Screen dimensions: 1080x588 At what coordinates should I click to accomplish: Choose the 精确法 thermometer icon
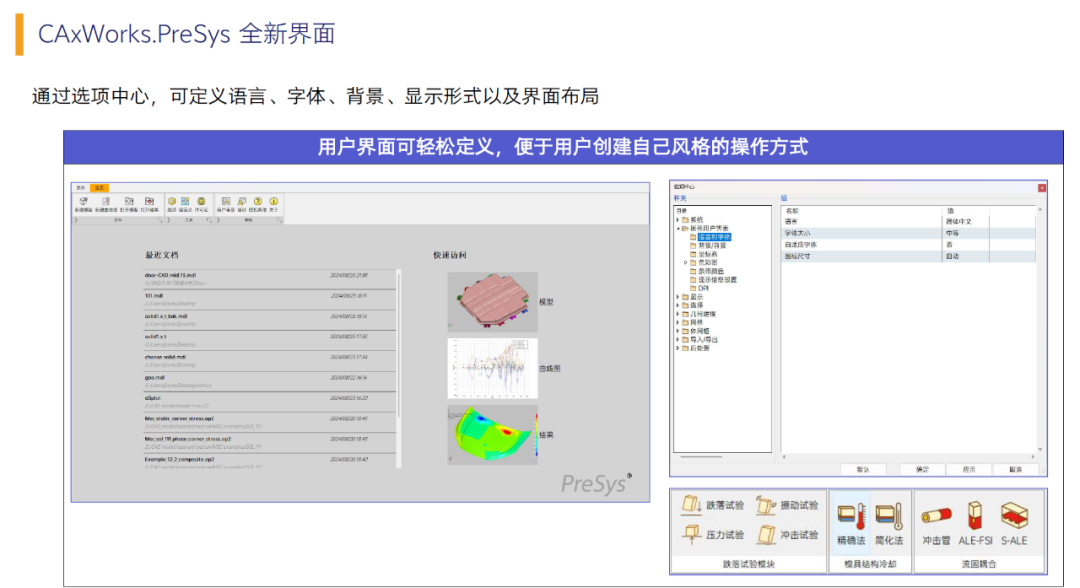point(851,516)
